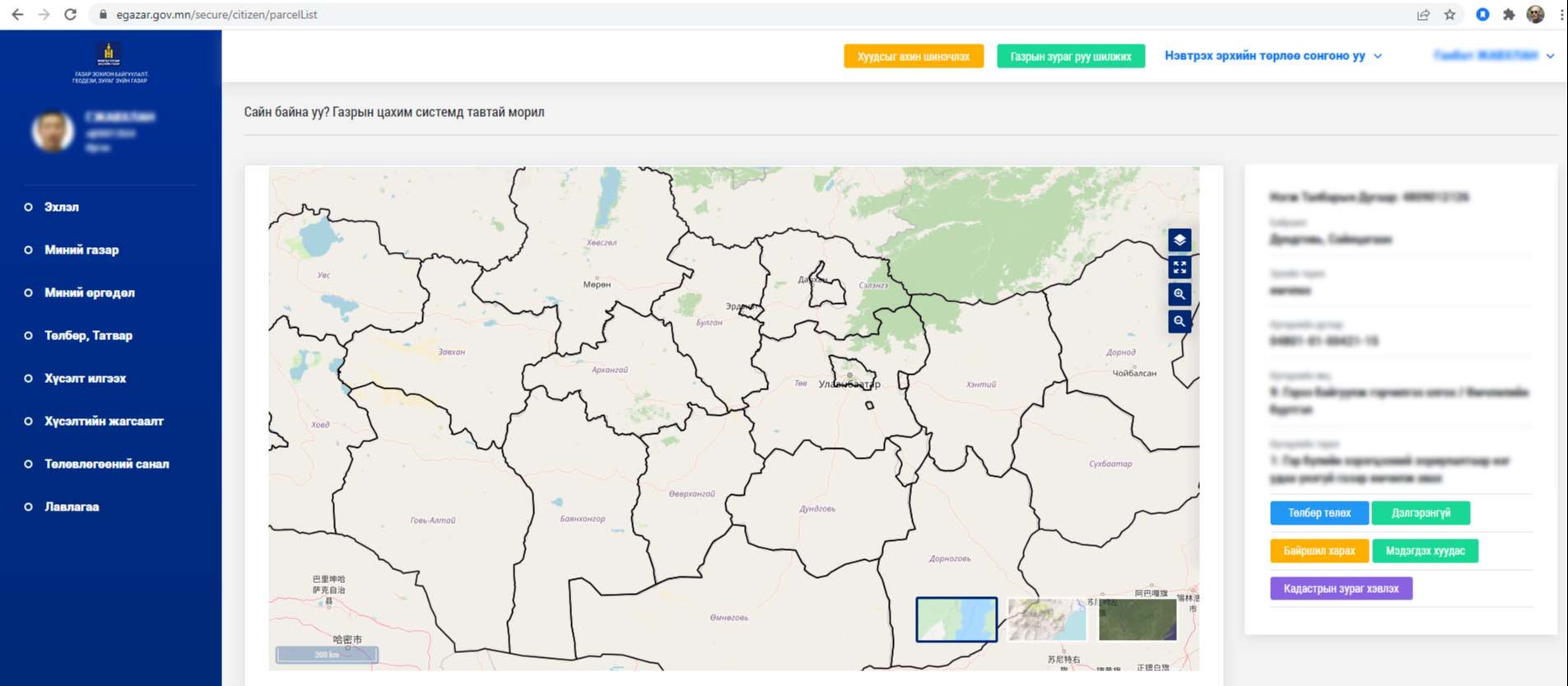Click Дорноговь province label on map
Image resolution: width=1568 pixels, height=686 pixels.
[950, 558]
